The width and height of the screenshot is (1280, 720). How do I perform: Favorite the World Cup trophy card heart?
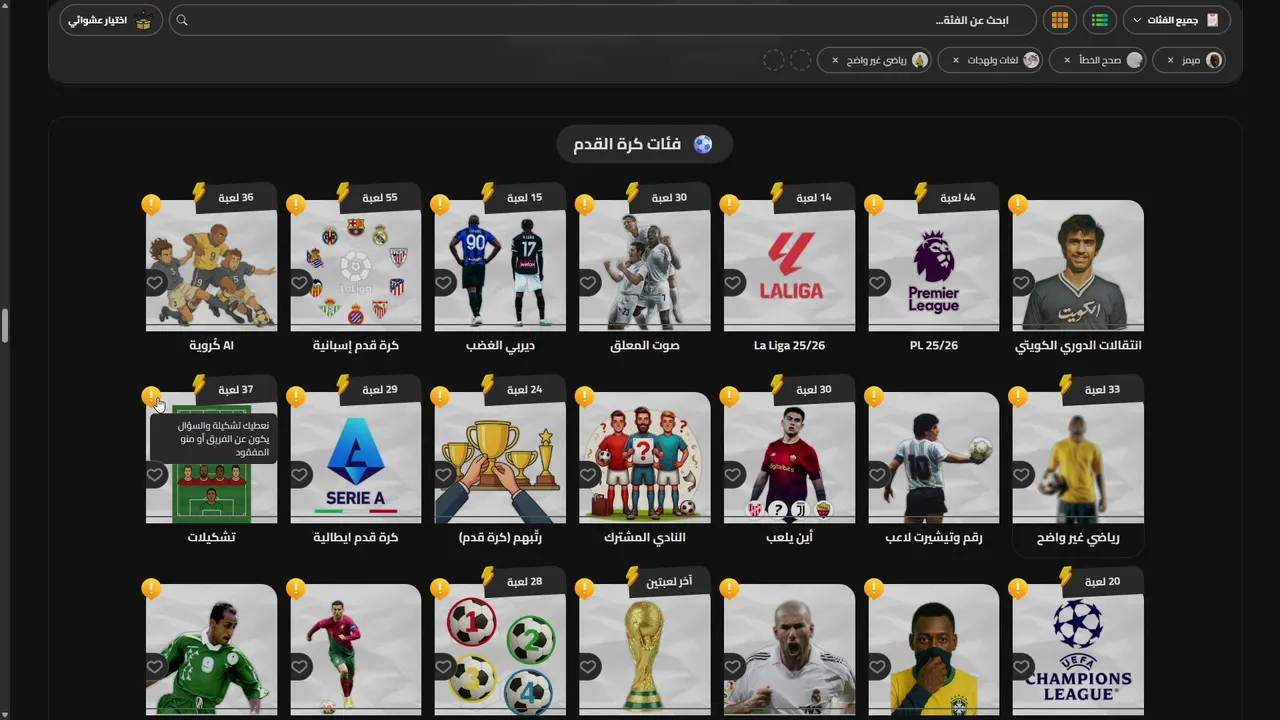[x=588, y=667]
